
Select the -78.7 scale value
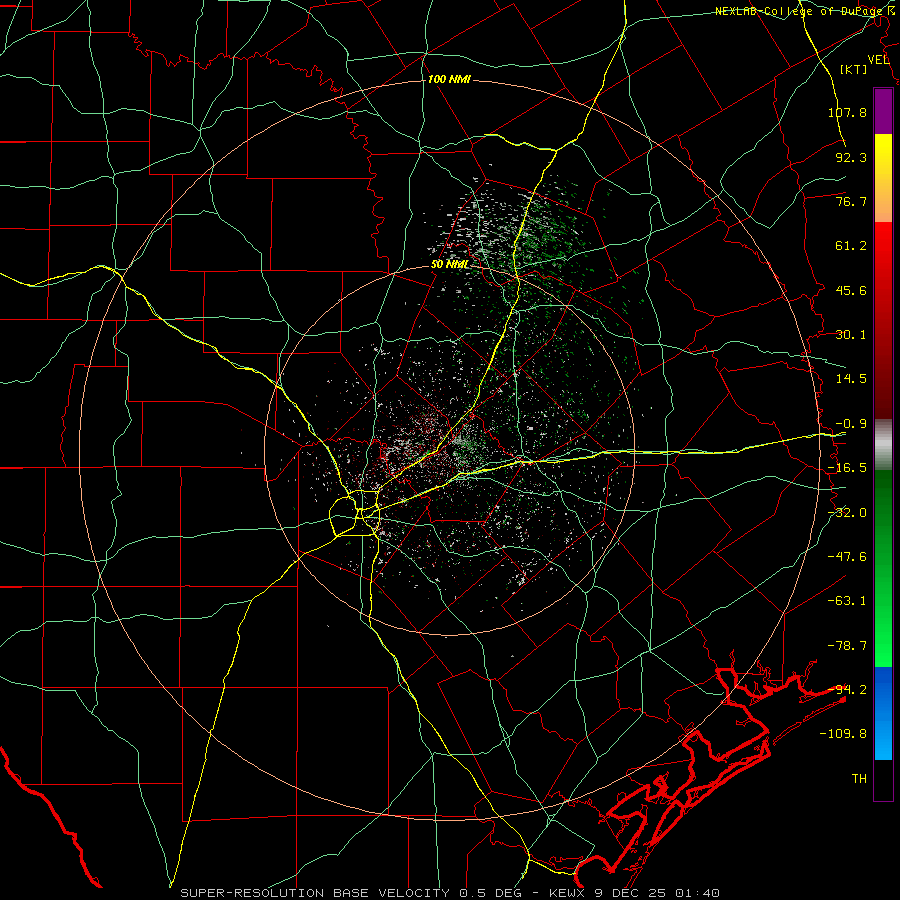[847, 646]
